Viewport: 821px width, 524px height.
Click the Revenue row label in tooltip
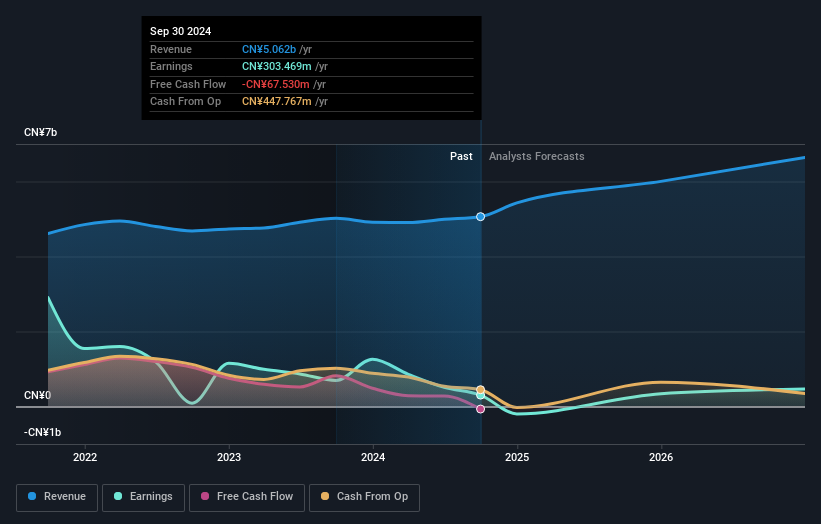pos(171,49)
